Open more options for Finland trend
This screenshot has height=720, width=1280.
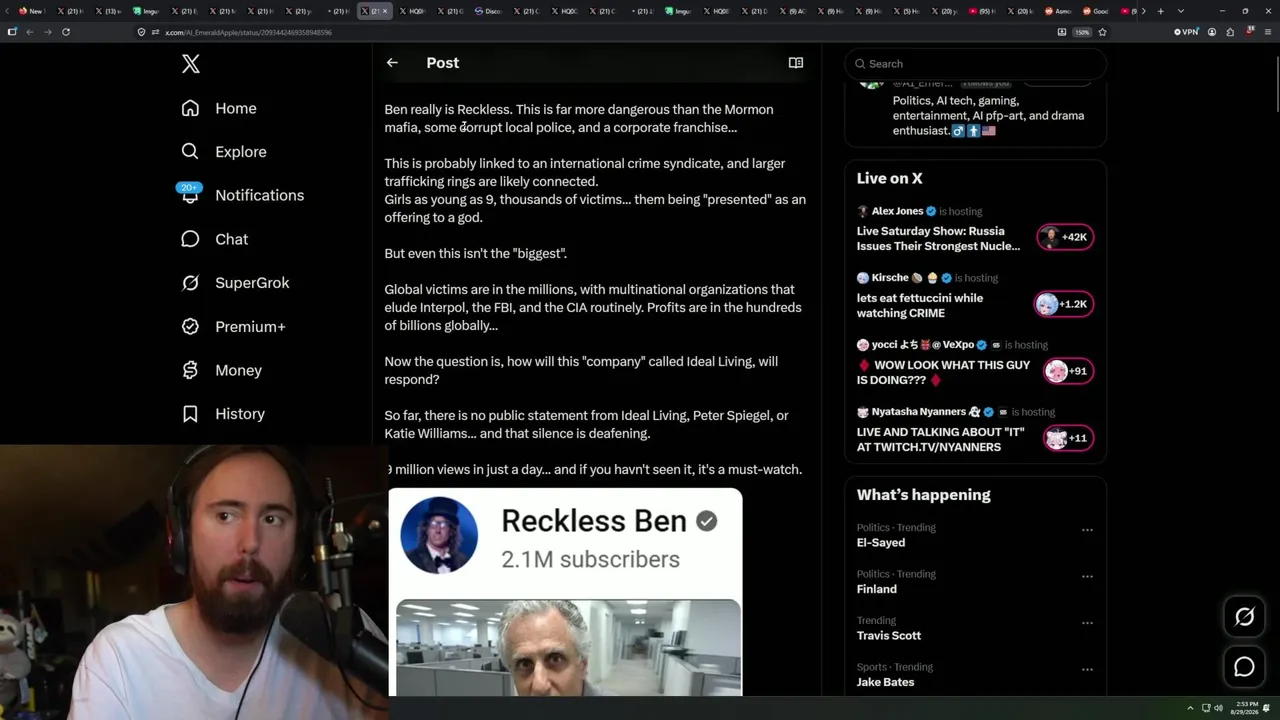pos(1087,577)
